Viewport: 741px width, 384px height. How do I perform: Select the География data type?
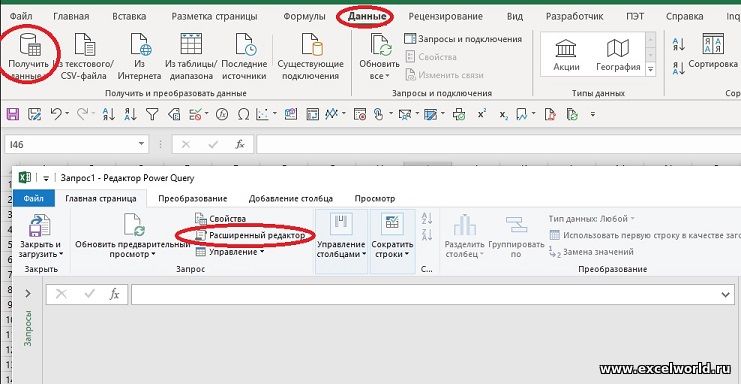click(618, 55)
